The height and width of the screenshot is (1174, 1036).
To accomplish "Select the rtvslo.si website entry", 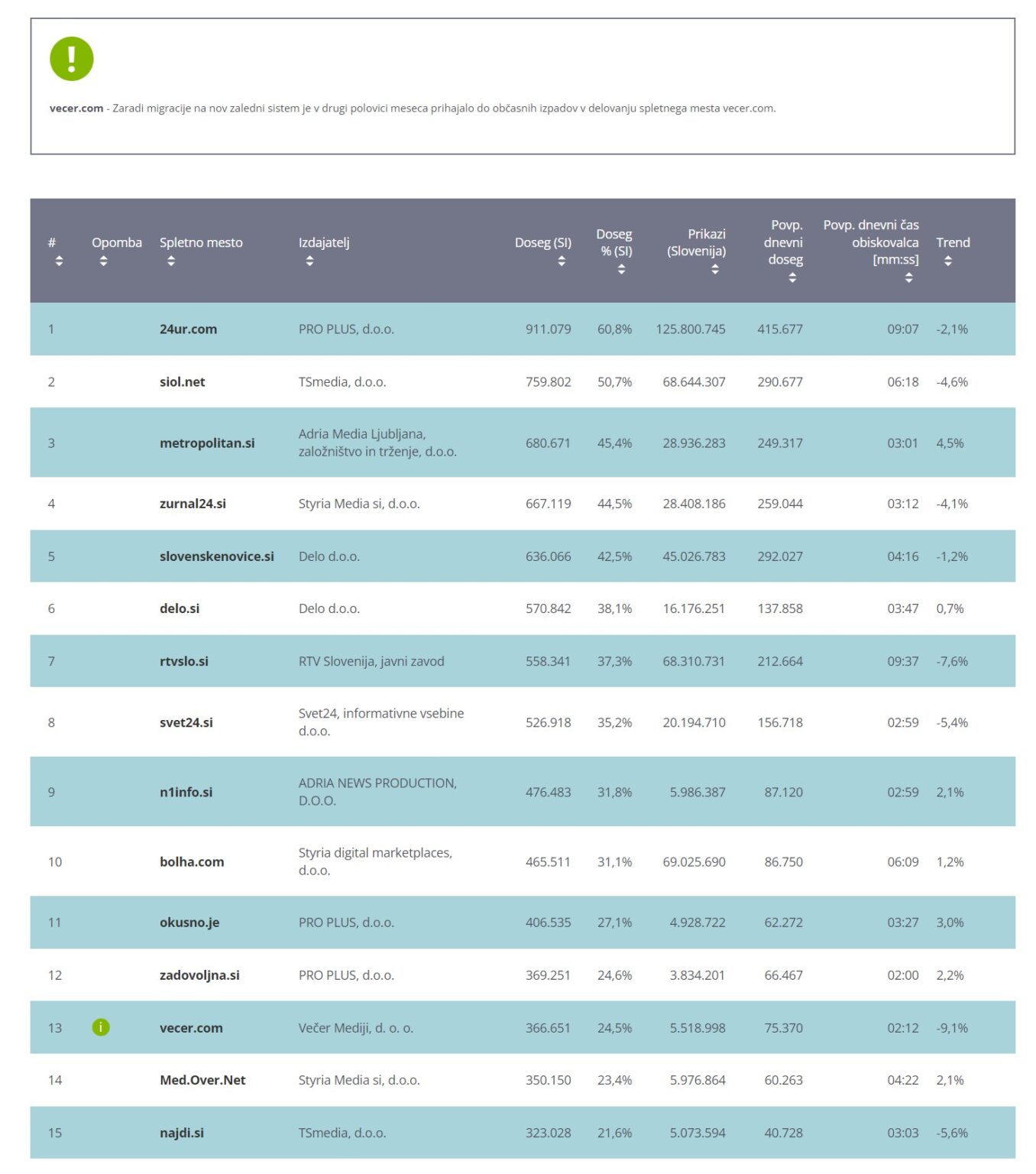I will [x=183, y=662].
